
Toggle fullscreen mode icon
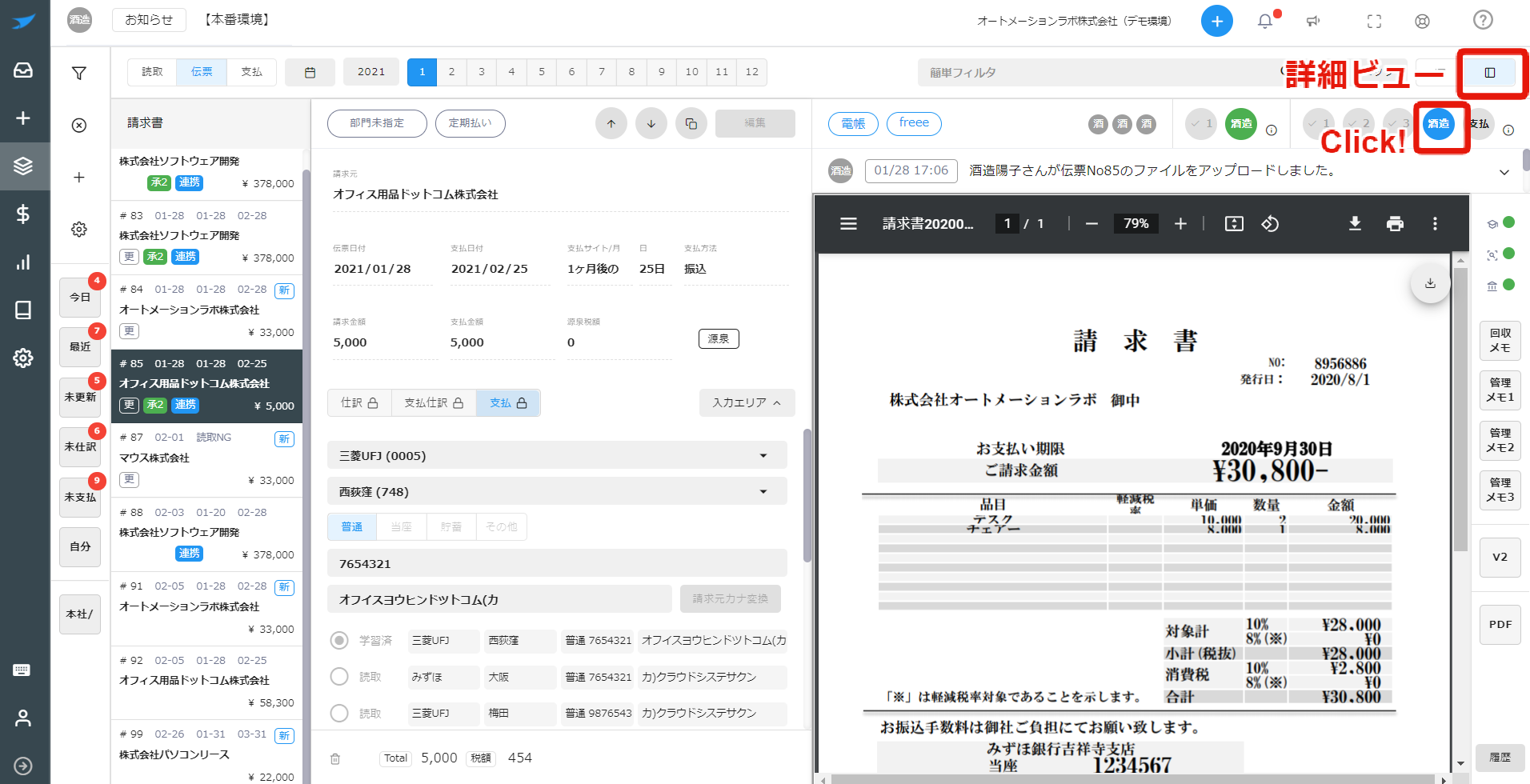click(1374, 22)
